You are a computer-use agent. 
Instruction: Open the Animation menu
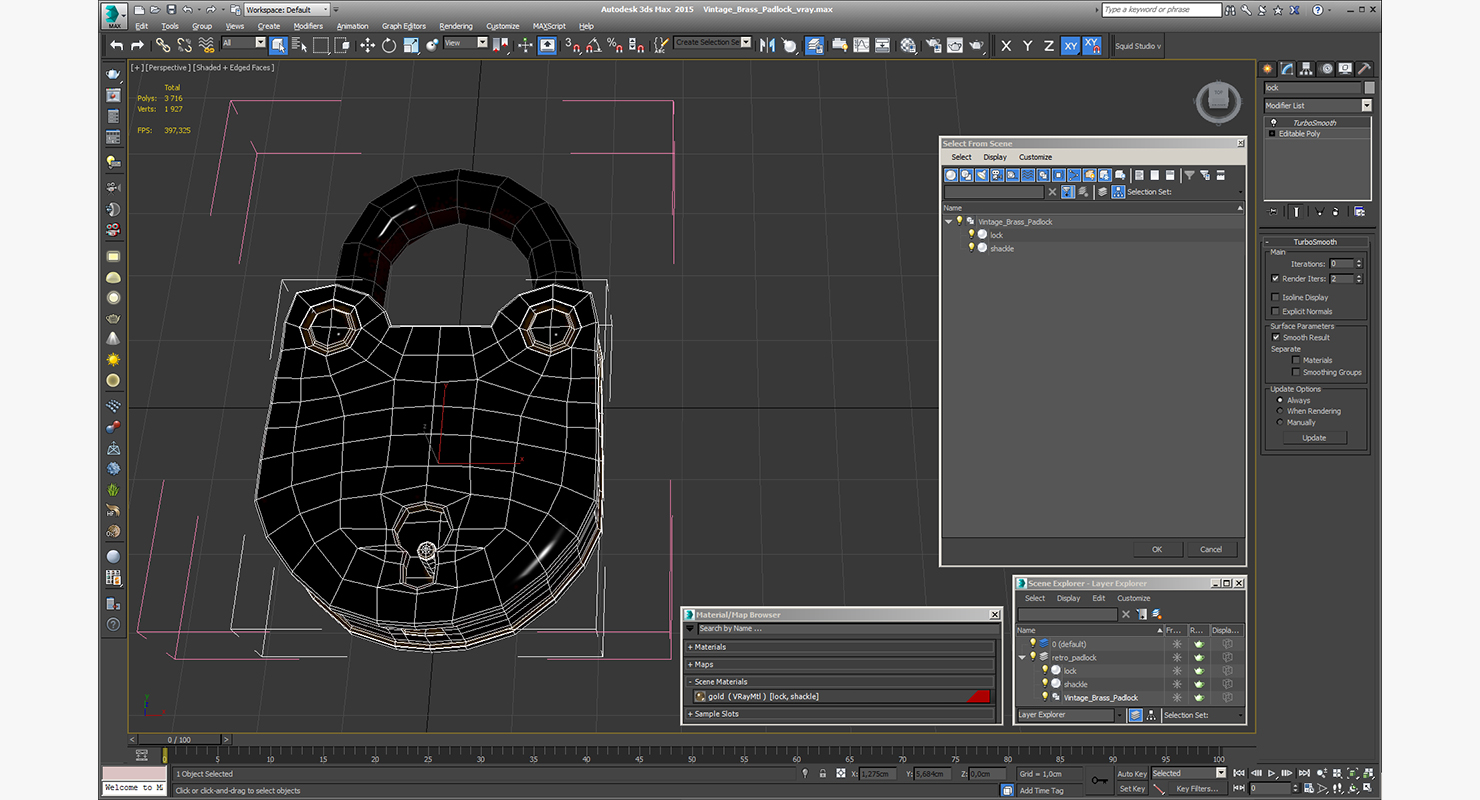(x=352, y=26)
